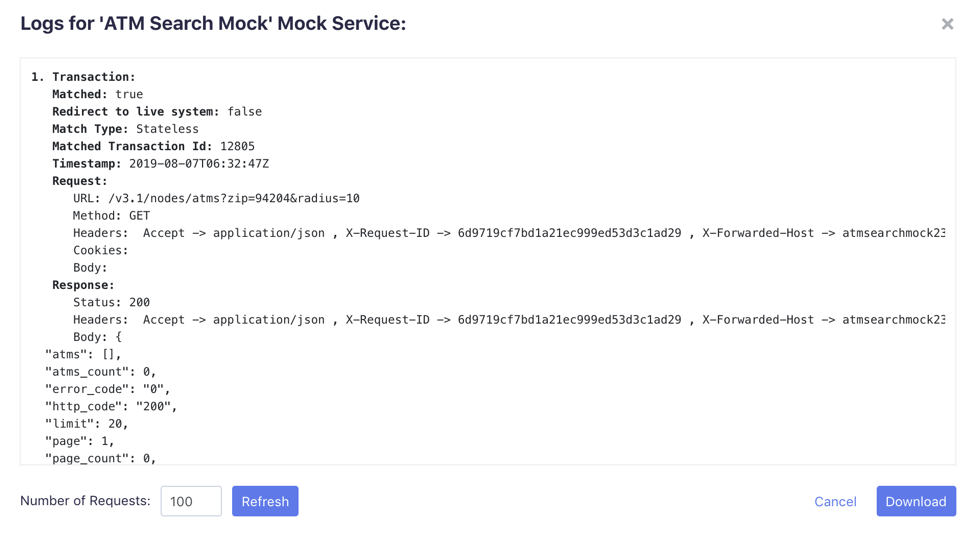The width and height of the screenshot is (974, 533).
Task: Select 'Redirect to live system: false' line
Action: [x=157, y=112]
